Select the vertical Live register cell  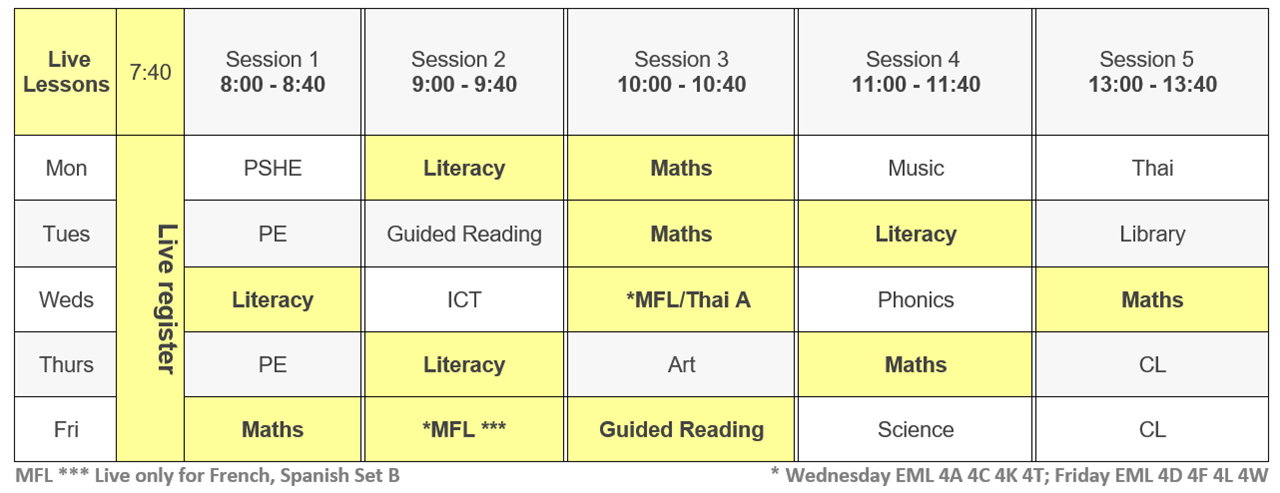[150, 299]
